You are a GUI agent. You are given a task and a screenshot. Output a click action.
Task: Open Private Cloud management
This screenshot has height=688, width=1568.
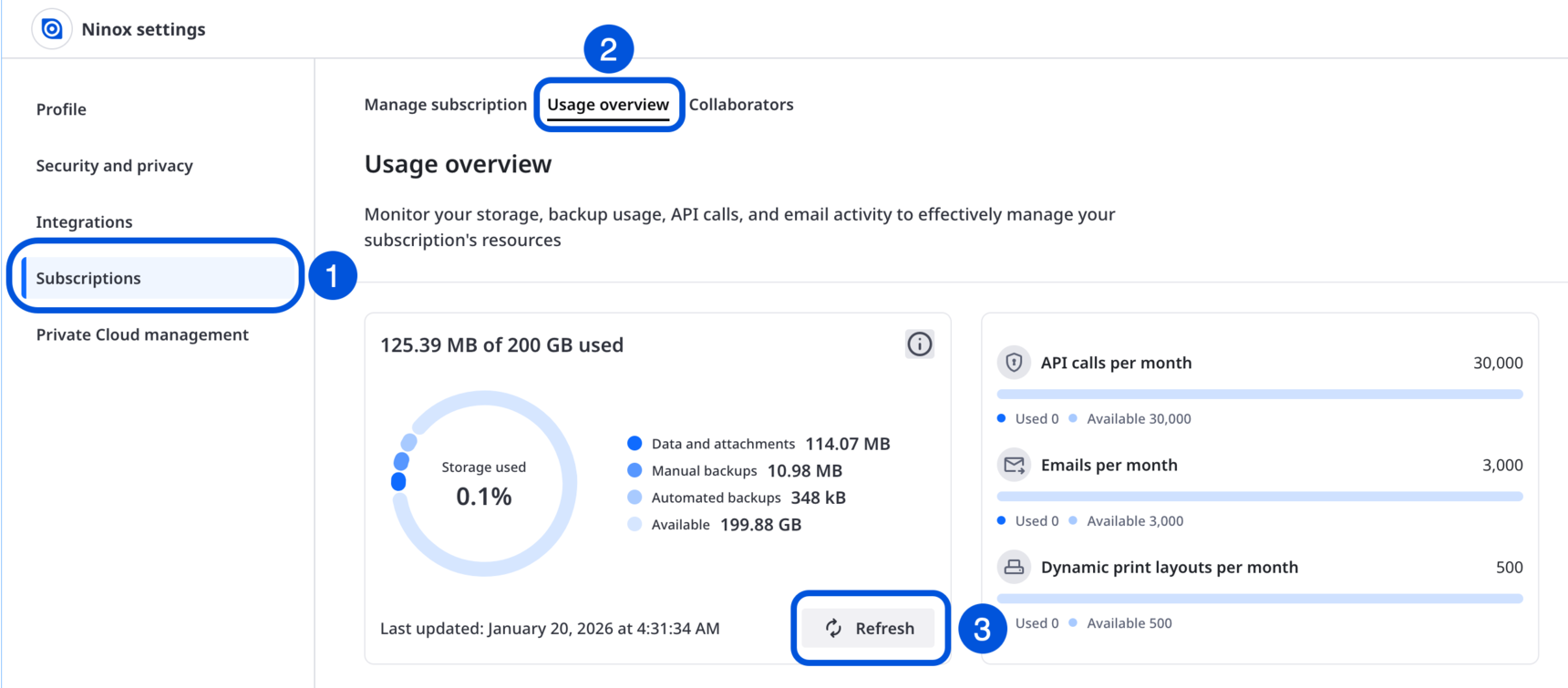[142, 334]
